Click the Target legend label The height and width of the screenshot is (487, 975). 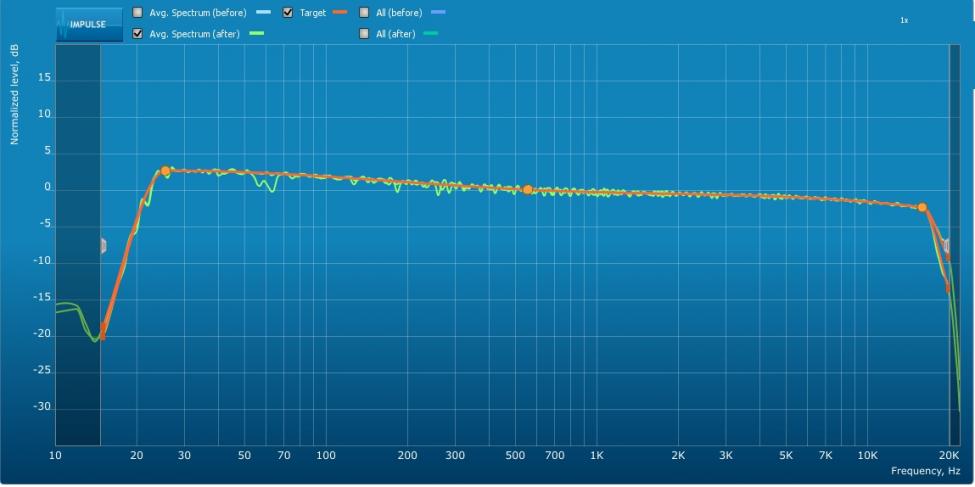point(313,12)
